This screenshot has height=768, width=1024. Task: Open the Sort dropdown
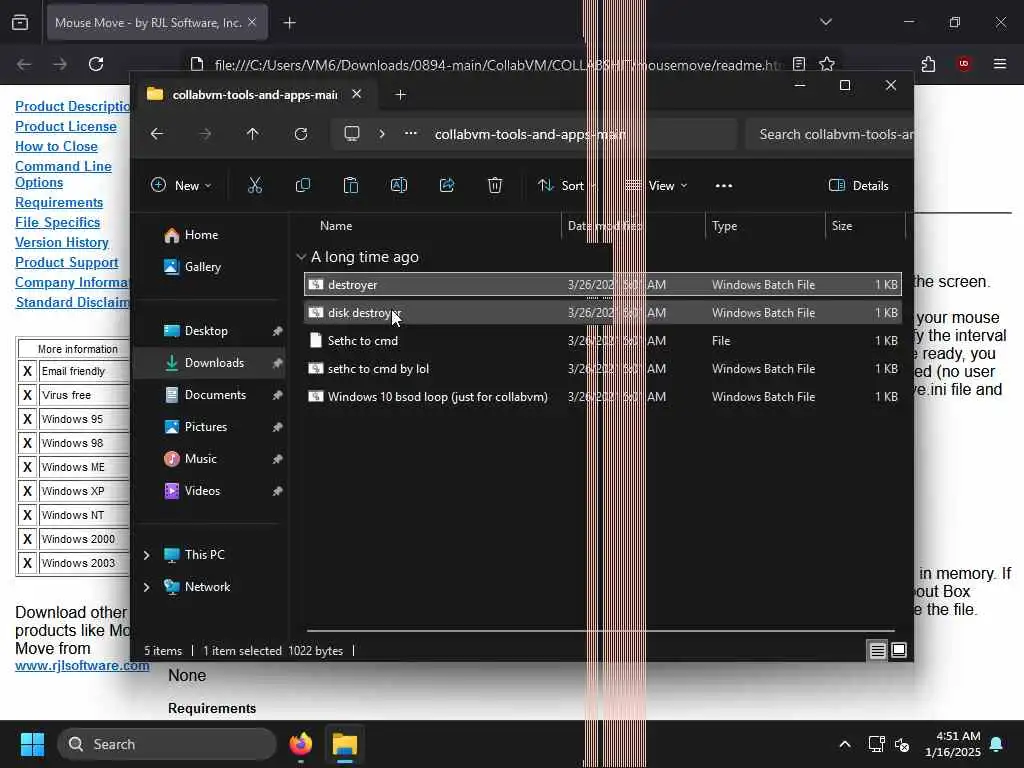click(566, 185)
